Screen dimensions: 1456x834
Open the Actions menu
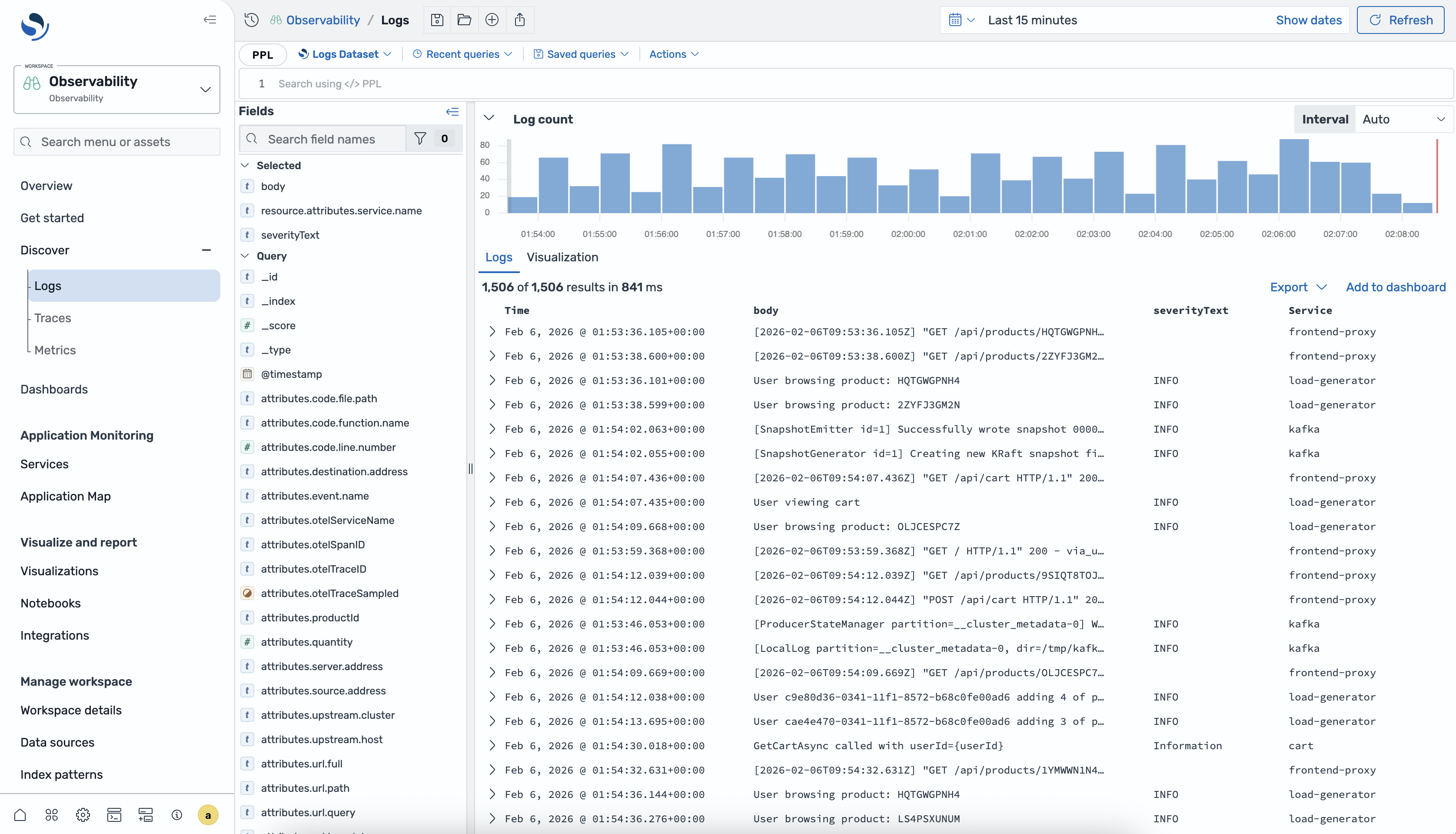[x=673, y=54]
